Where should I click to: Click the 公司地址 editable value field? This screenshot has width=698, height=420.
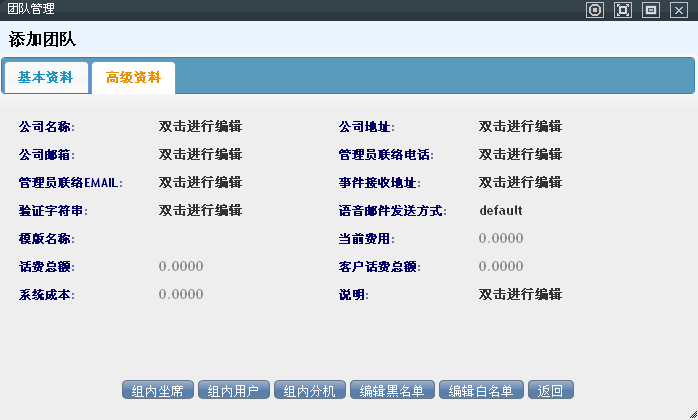[520, 127]
